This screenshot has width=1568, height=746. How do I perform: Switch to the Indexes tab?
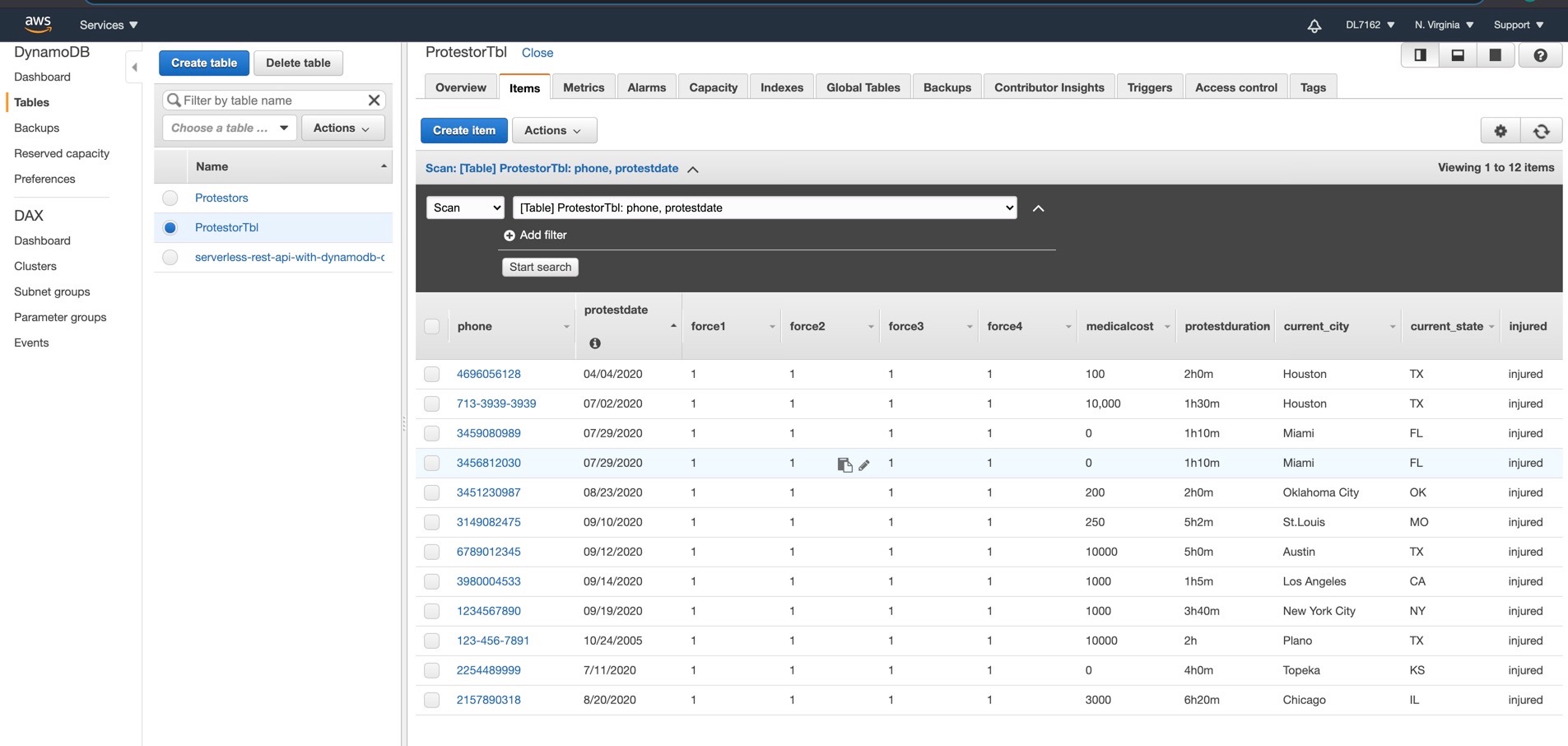(x=782, y=87)
